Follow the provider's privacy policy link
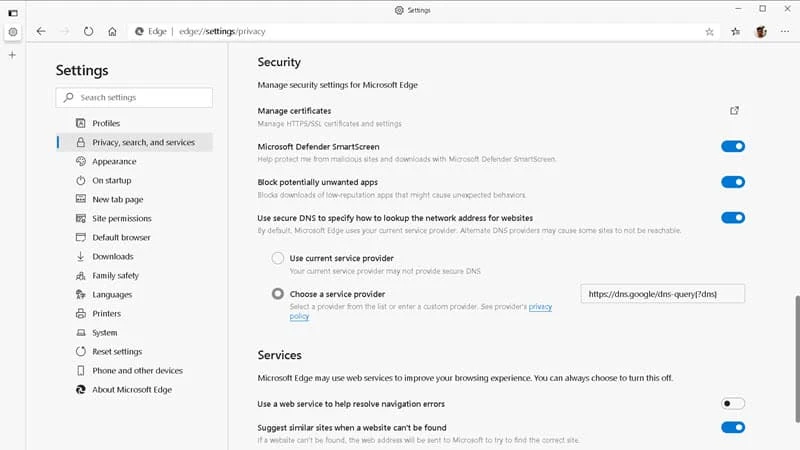Screen dimensions: 800x450 tap(540, 307)
